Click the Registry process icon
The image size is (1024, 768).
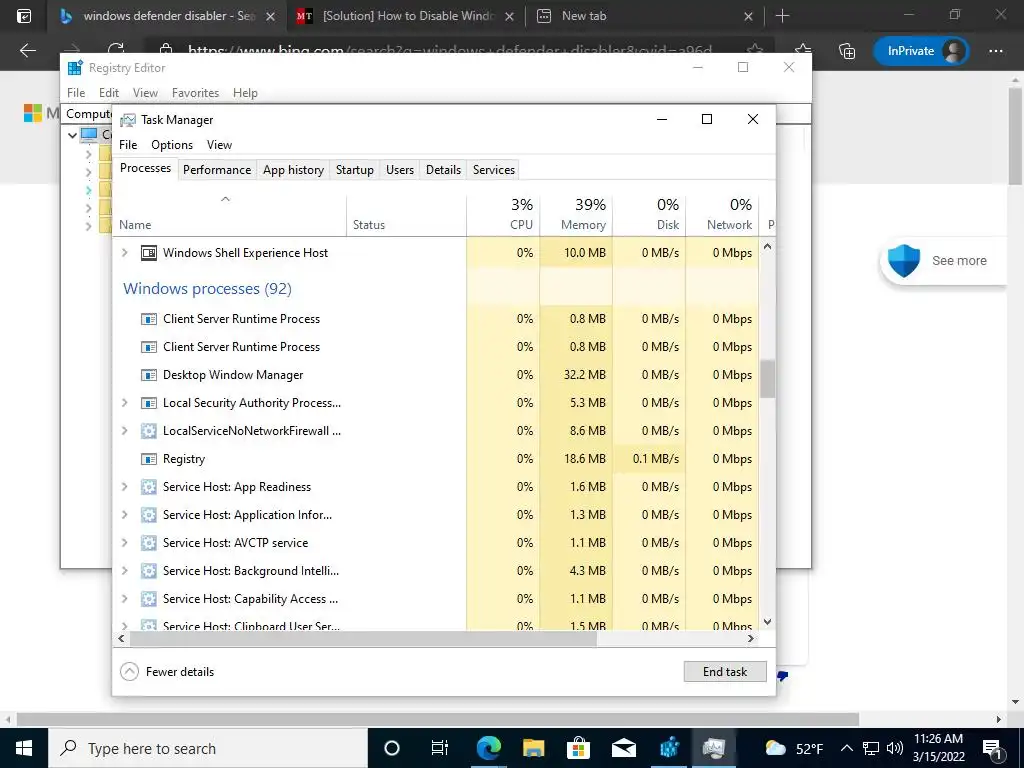(x=149, y=459)
